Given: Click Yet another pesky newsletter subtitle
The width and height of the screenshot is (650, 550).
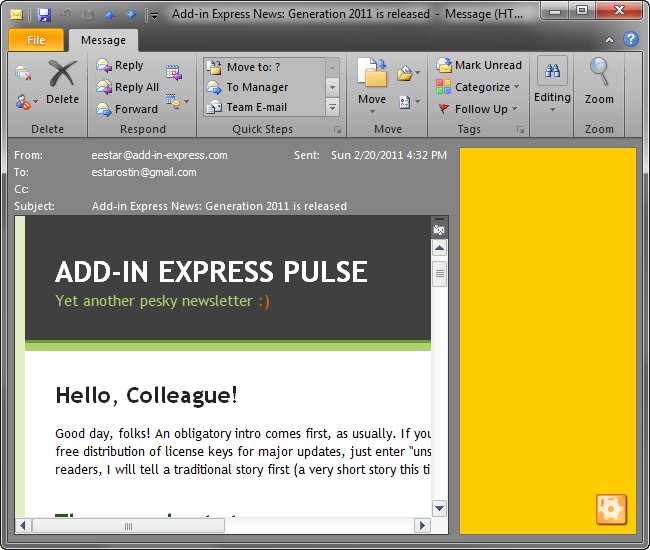Looking at the screenshot, I should coord(162,301).
